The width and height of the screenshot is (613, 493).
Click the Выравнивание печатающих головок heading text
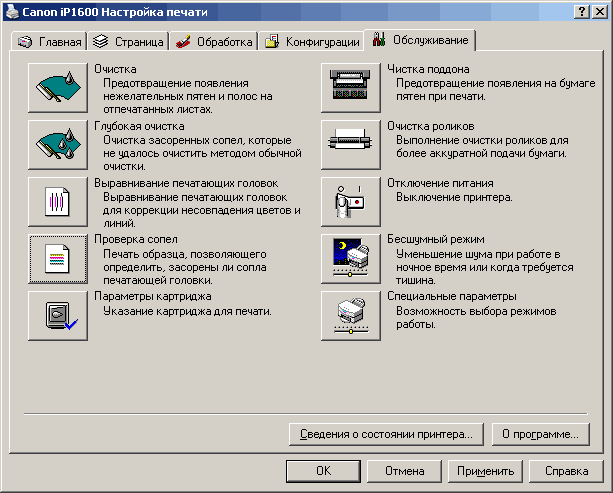[186, 183]
